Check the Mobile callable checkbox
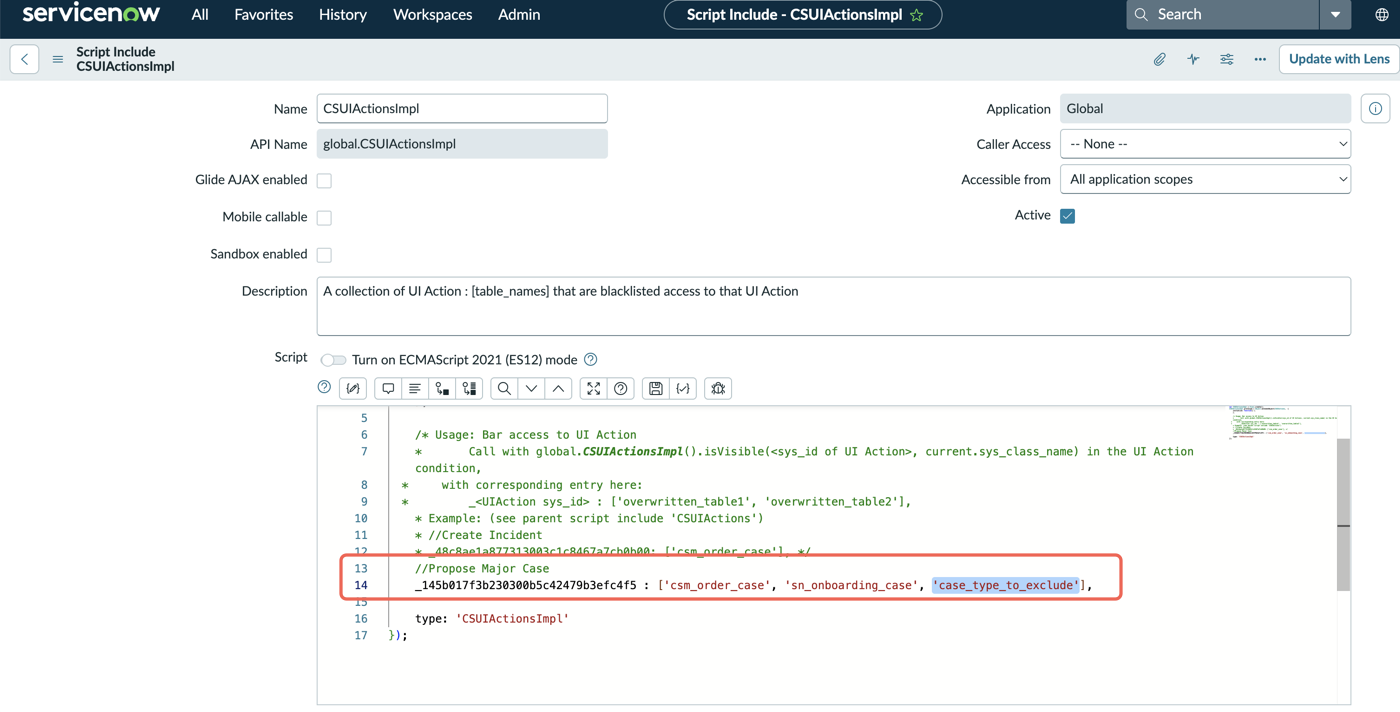Viewport: 1400px width, 712px height. coord(324,217)
